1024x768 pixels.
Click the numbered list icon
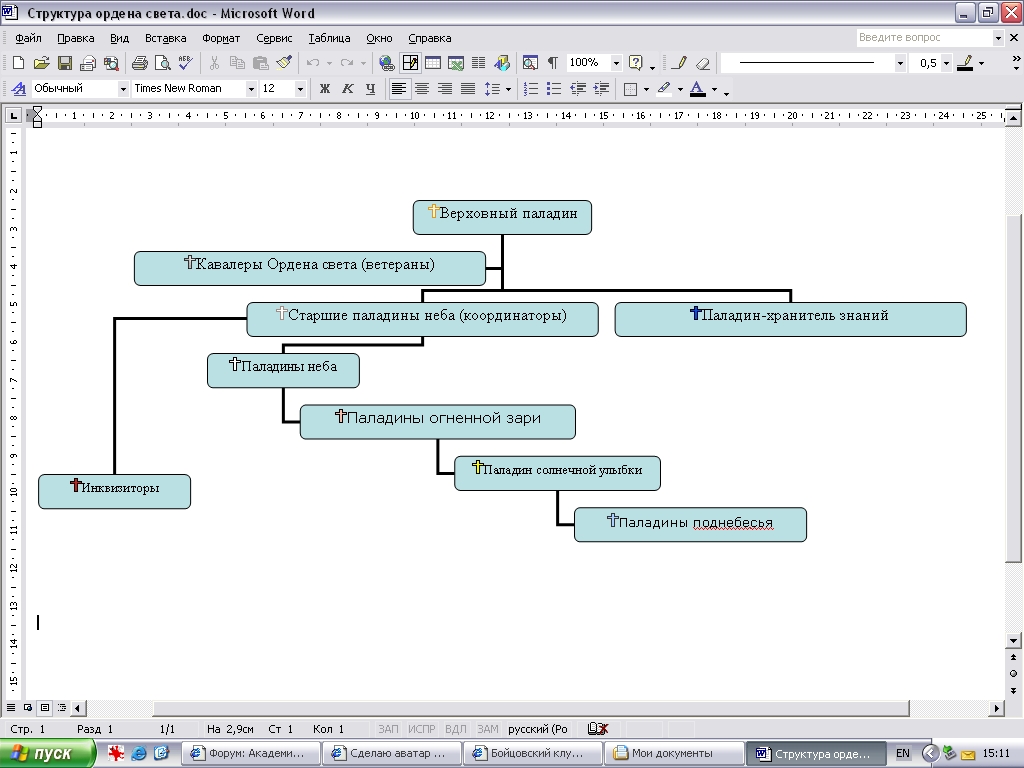tap(531, 88)
